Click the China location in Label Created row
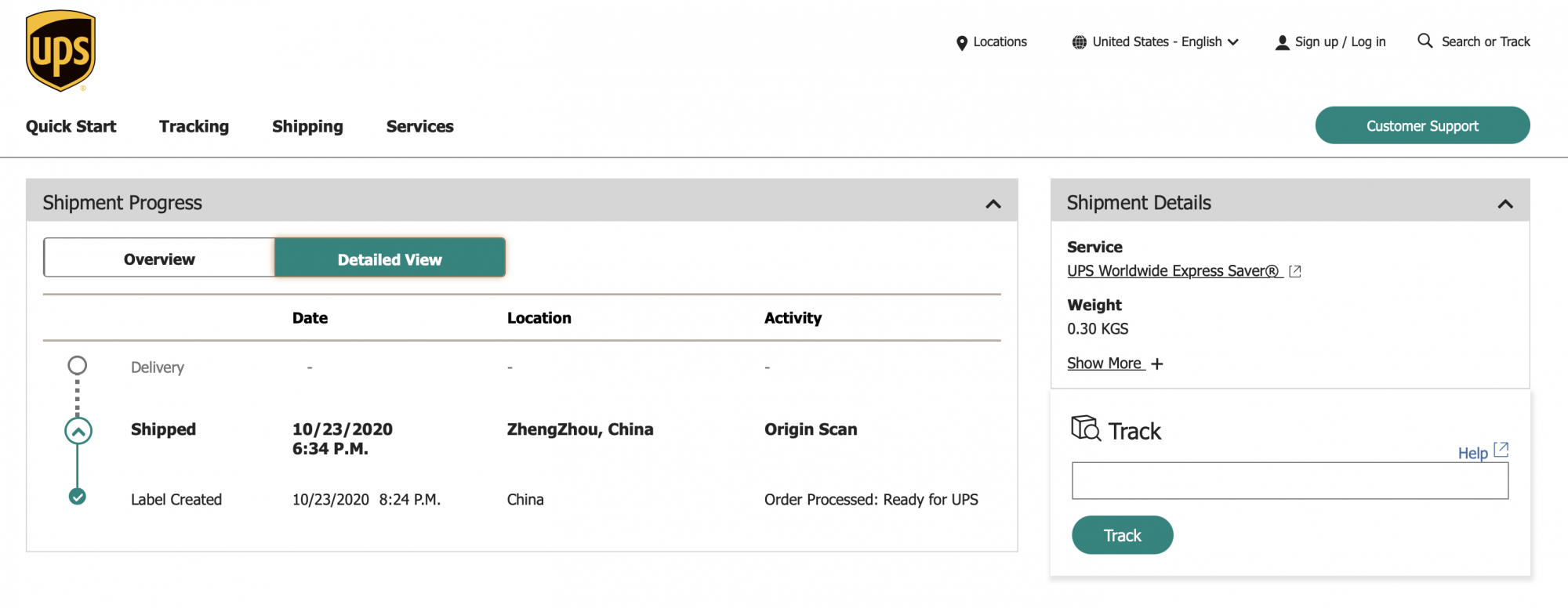Viewport: 1568px width, 608px height. (x=525, y=500)
